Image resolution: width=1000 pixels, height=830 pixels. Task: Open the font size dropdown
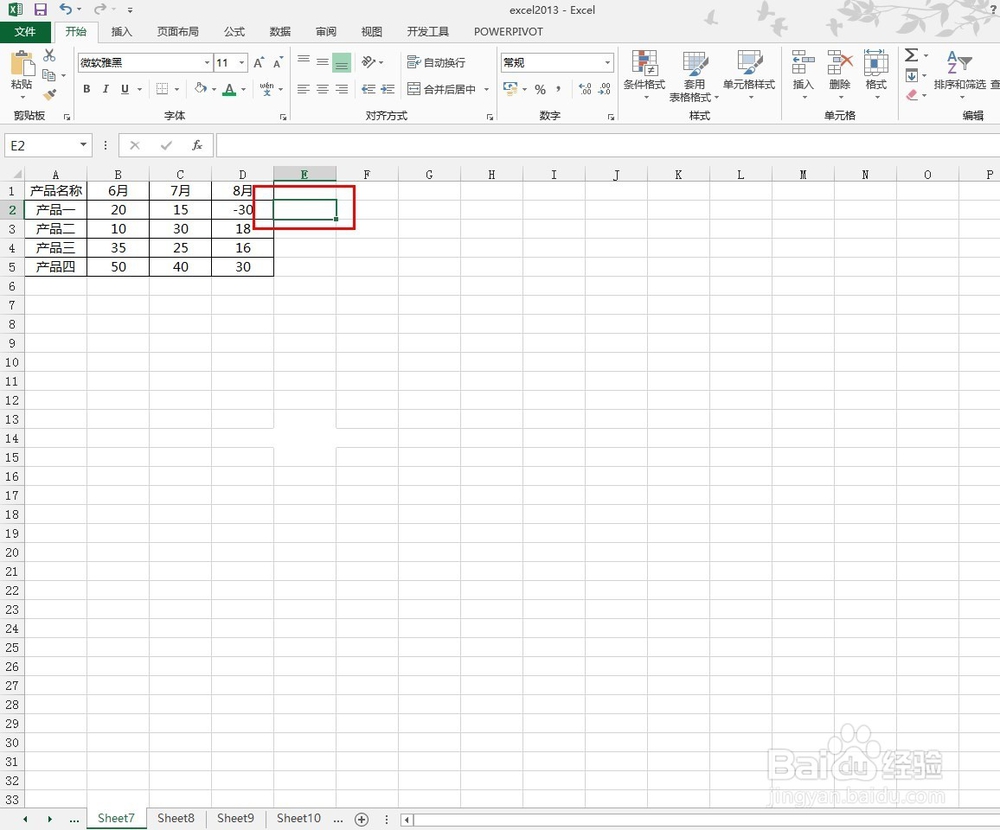tap(241, 62)
